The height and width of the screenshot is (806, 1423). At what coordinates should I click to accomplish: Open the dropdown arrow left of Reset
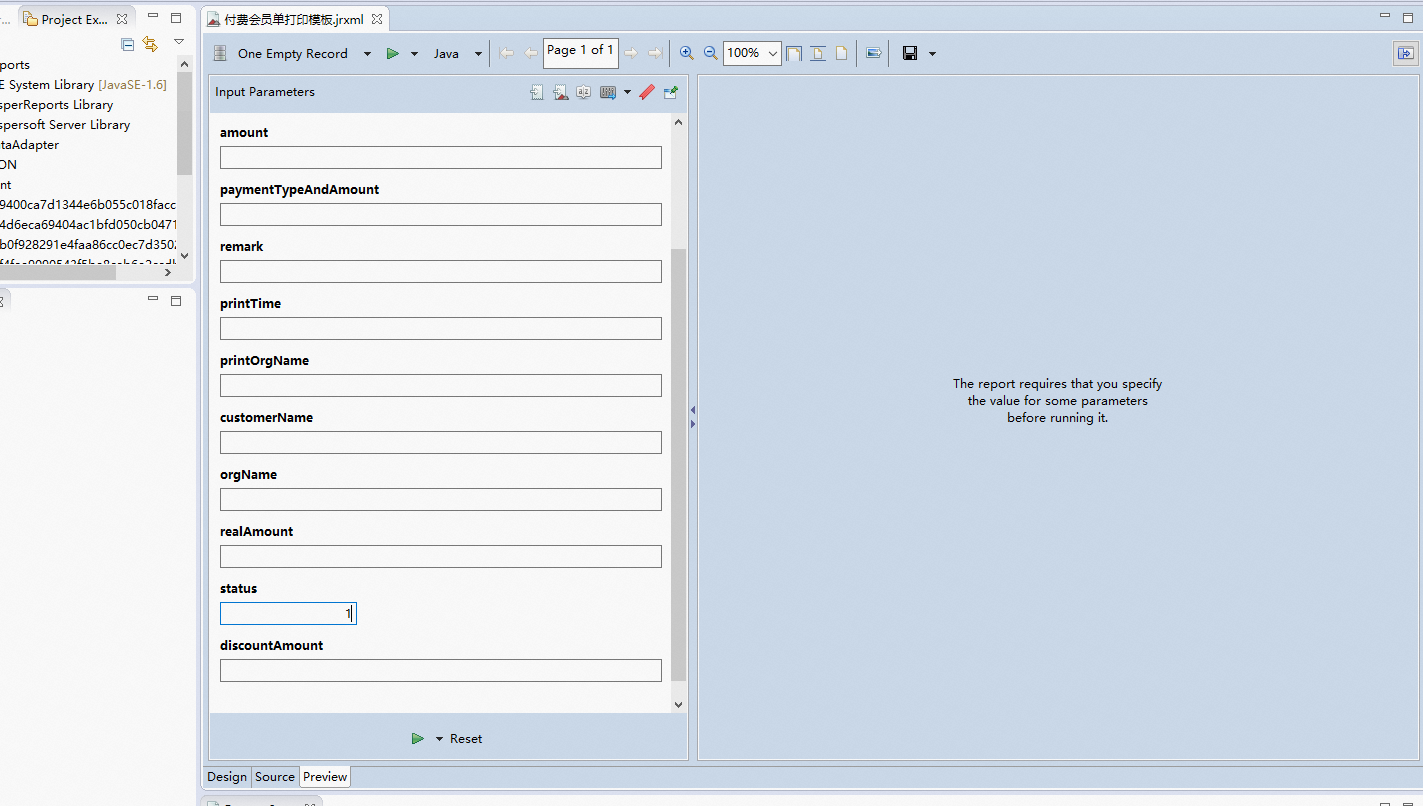439,739
